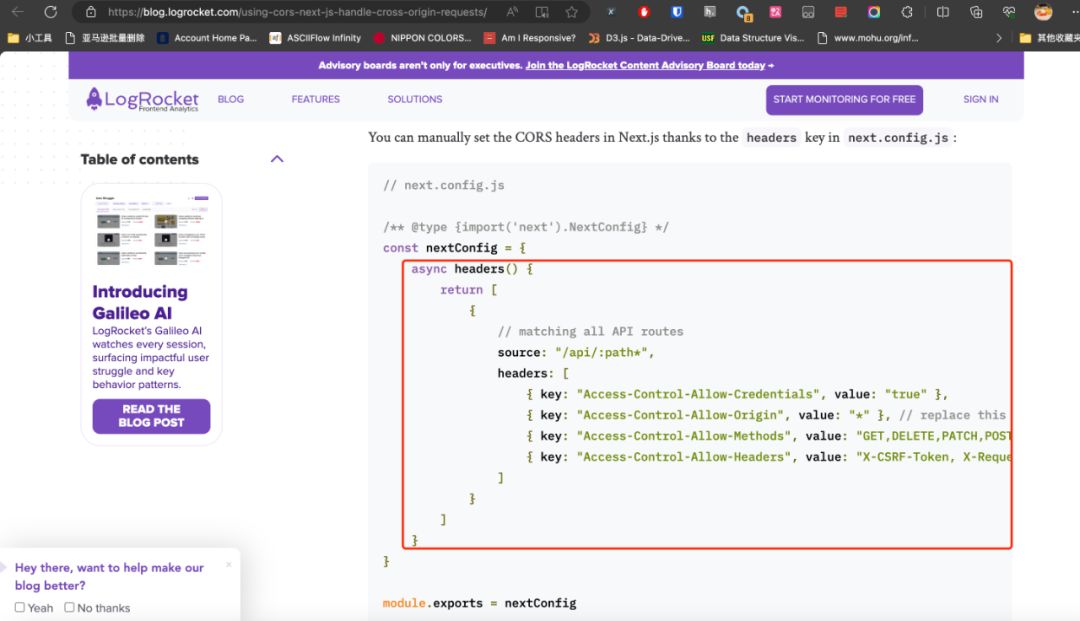Click the READ THE BLOG POST button
The width and height of the screenshot is (1080, 621).
click(151, 416)
